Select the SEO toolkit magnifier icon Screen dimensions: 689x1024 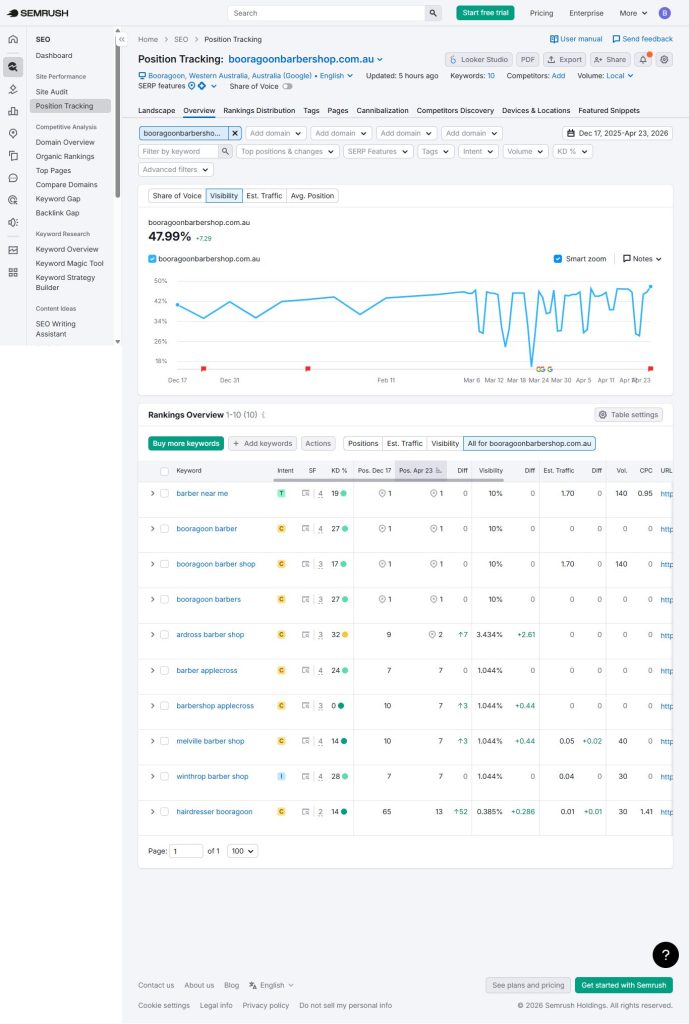point(12,67)
